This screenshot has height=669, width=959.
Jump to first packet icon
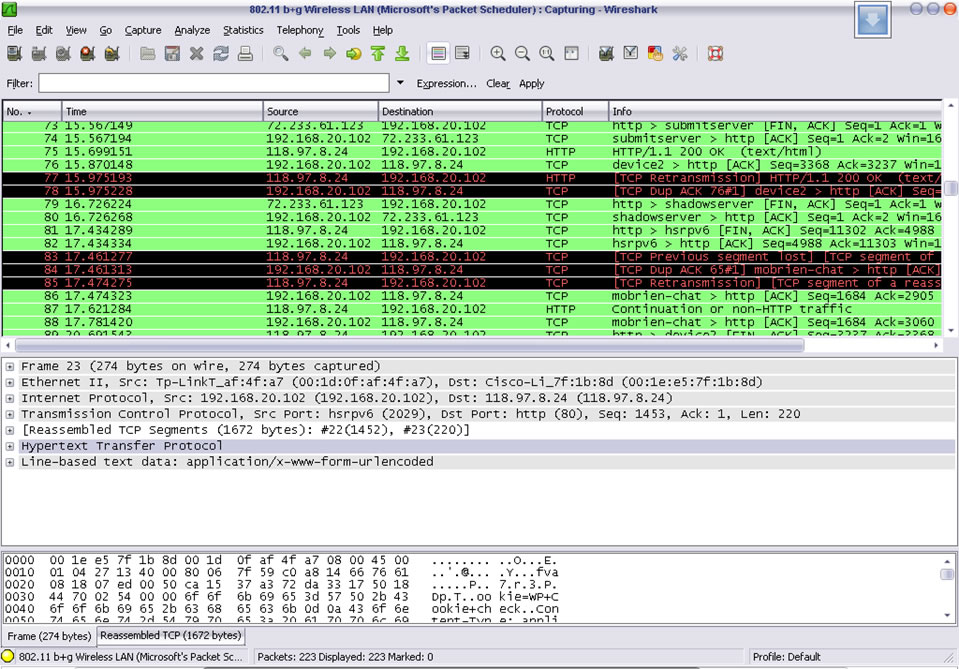click(378, 54)
